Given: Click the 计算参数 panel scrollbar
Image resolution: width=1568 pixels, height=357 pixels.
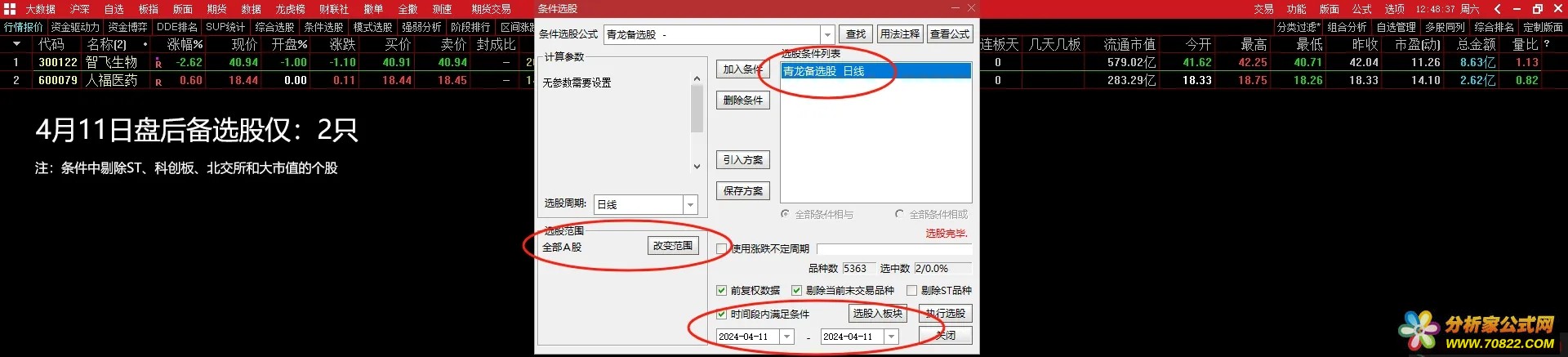Looking at the screenshot, I should pos(697,123).
